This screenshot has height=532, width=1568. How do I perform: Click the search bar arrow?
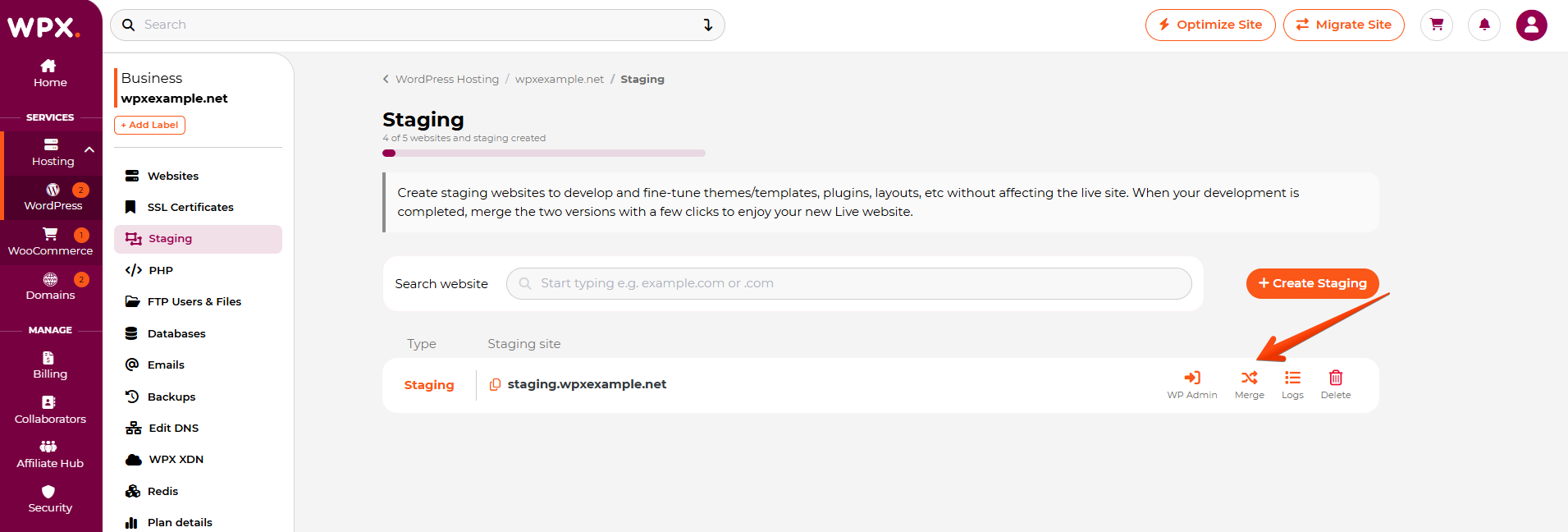(x=707, y=25)
